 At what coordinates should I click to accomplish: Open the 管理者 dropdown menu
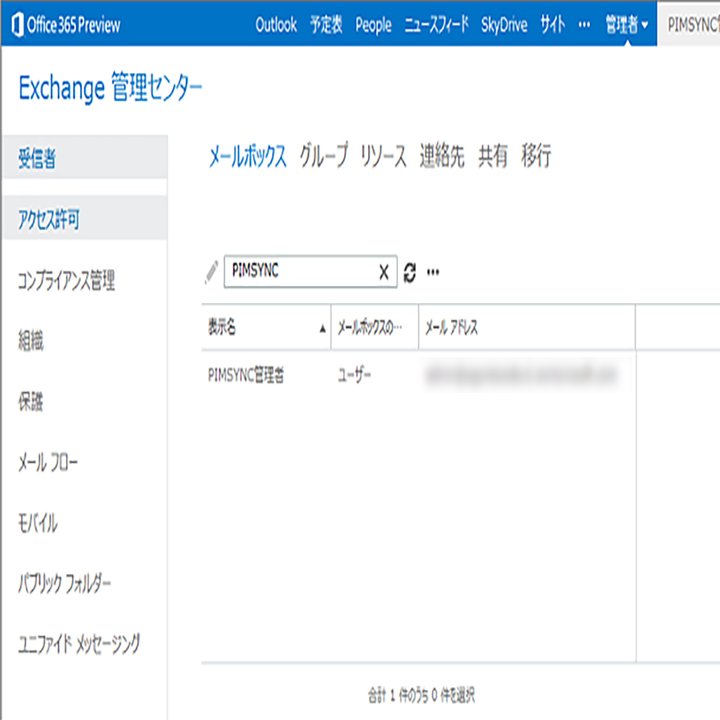tap(627, 24)
